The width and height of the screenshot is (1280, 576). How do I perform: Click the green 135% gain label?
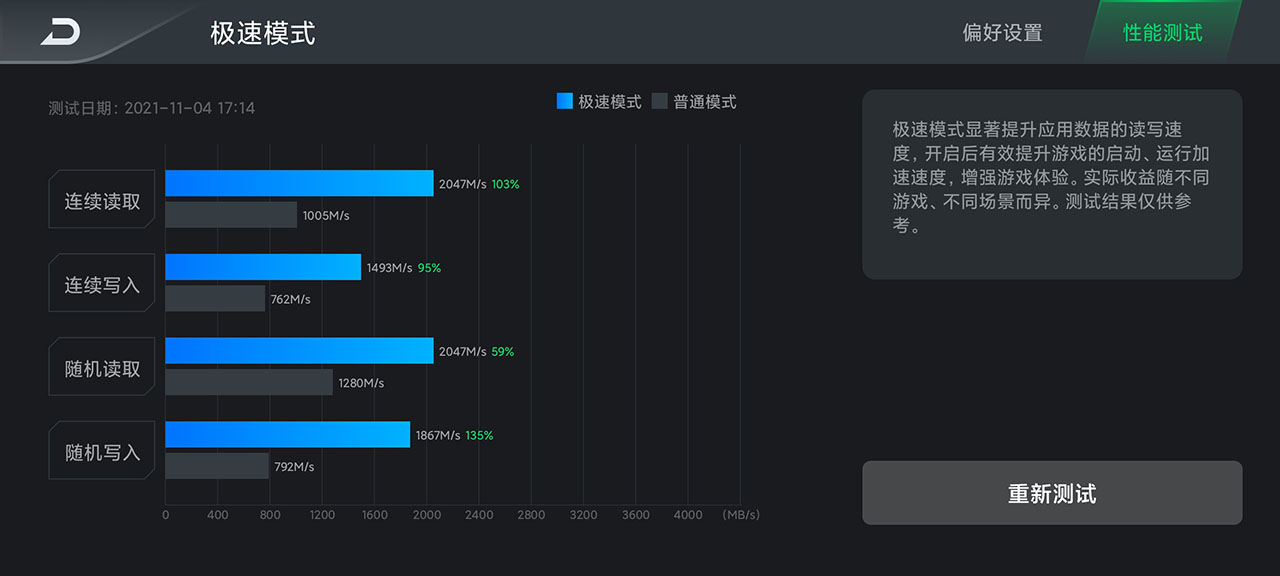(479, 435)
